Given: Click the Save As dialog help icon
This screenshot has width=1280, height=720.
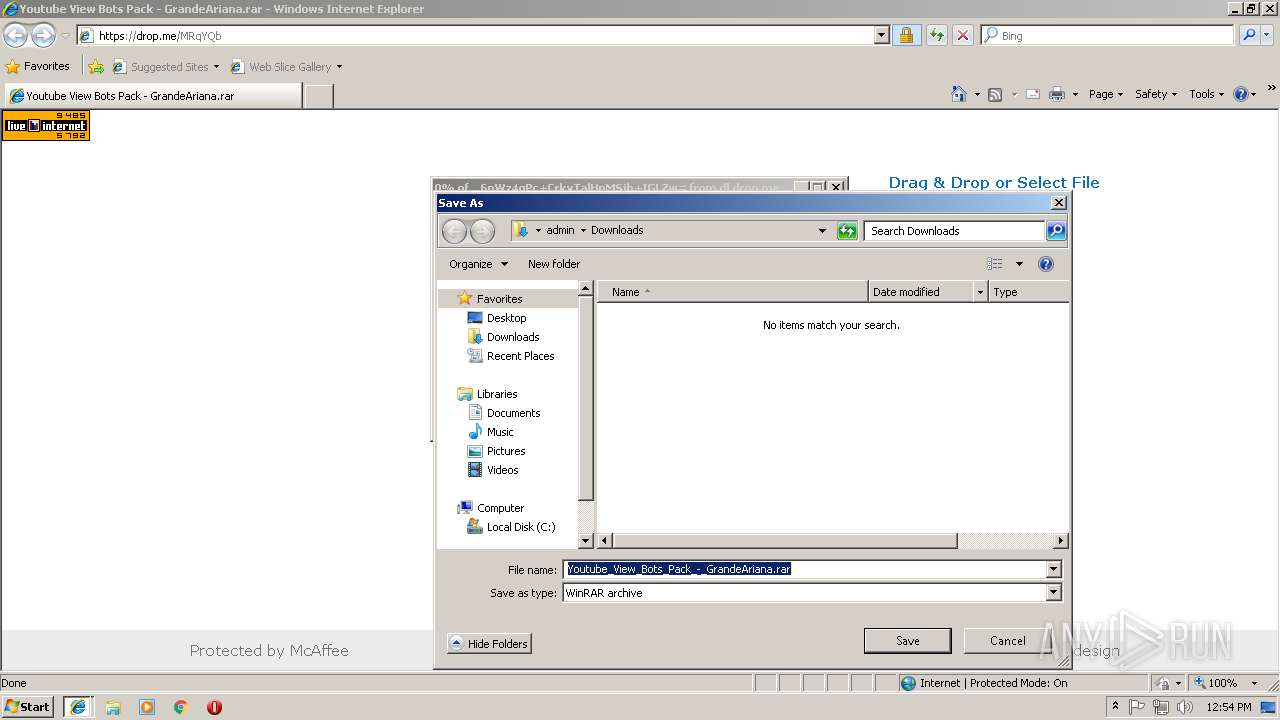Looking at the screenshot, I should point(1046,264).
